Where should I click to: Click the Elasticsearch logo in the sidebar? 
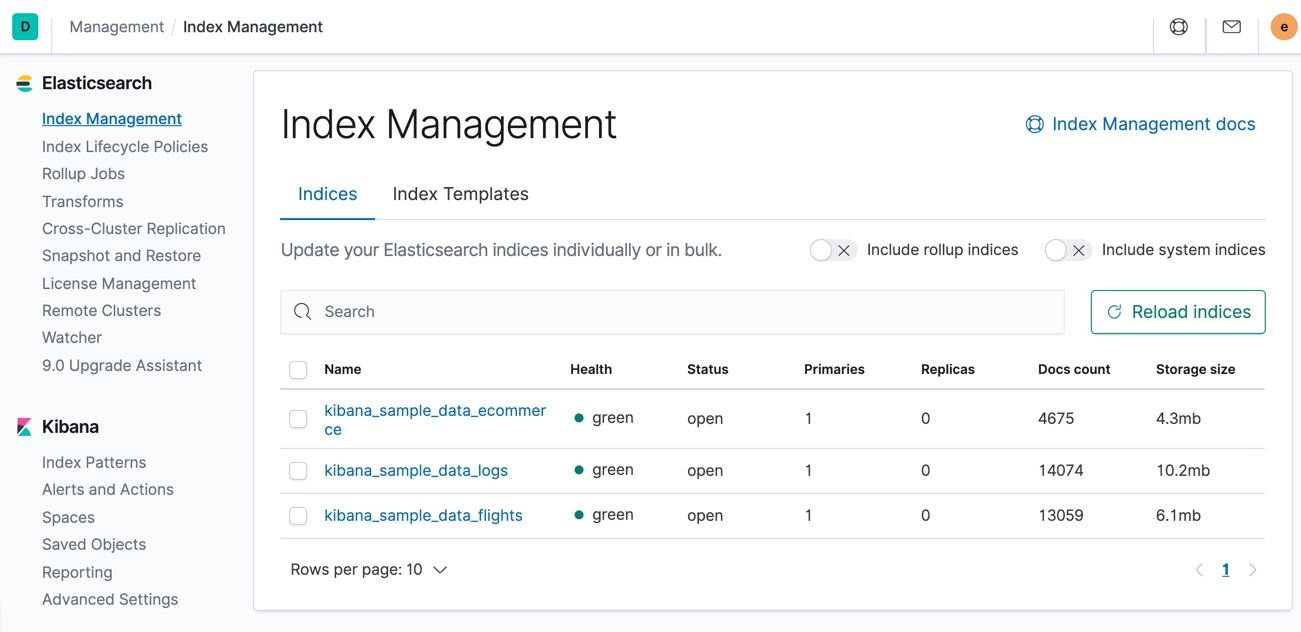(x=23, y=84)
